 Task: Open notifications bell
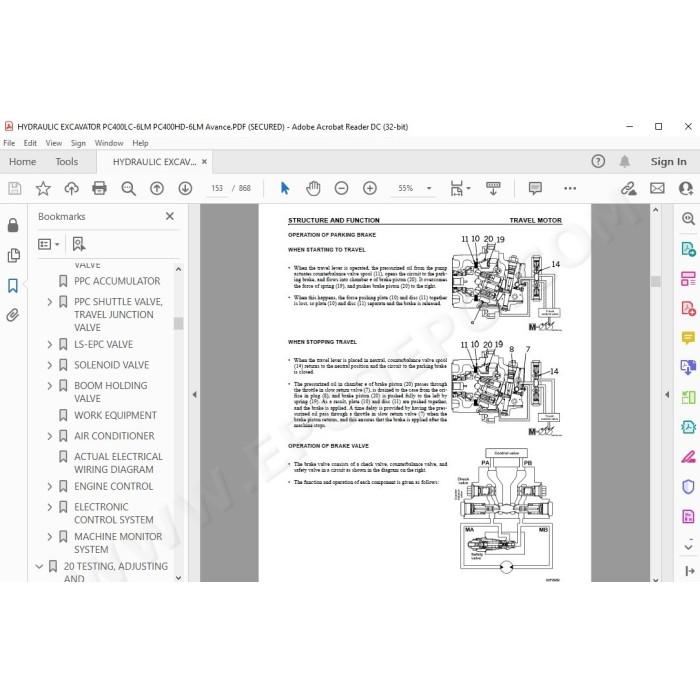(625, 161)
